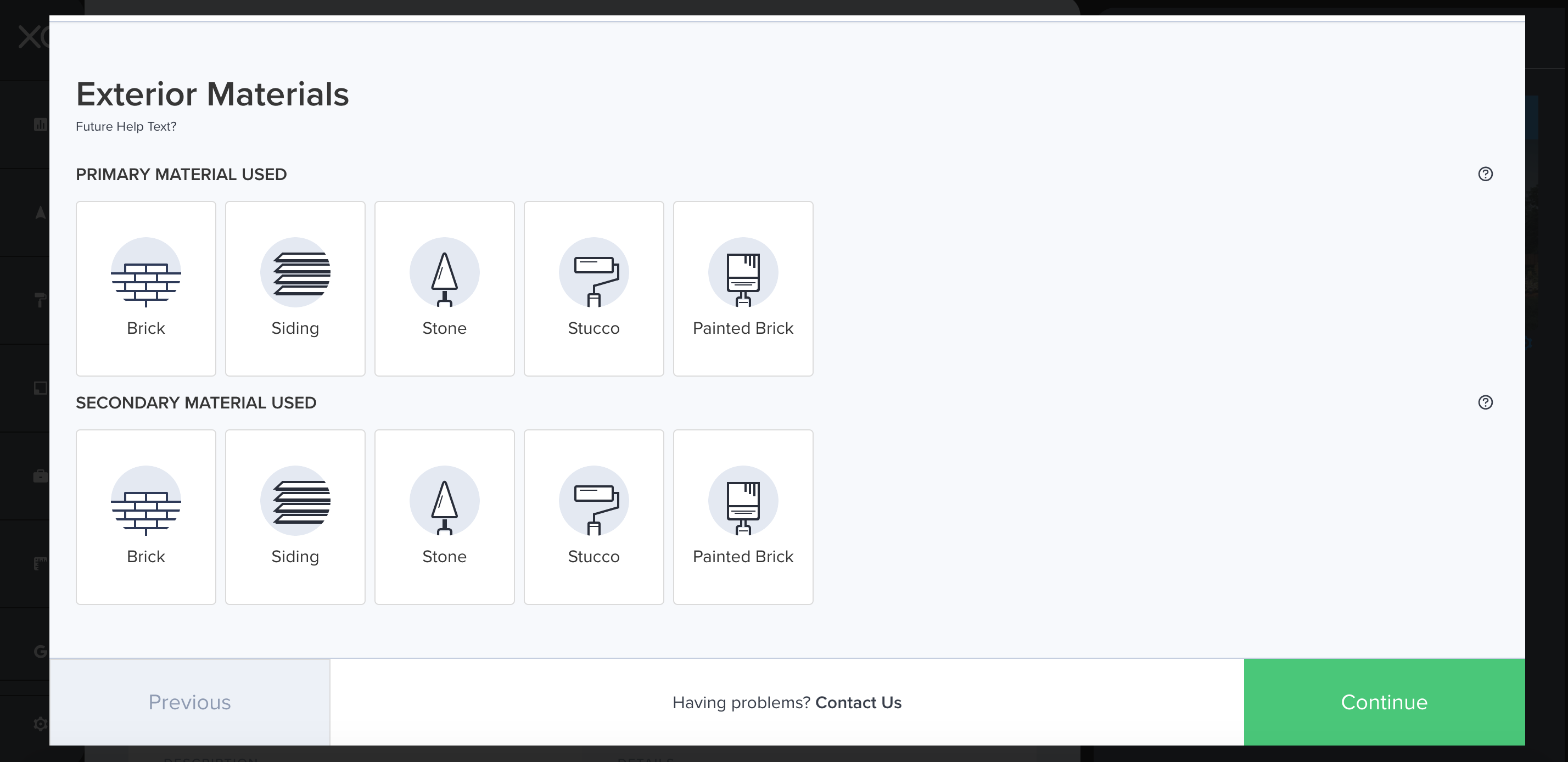The height and width of the screenshot is (762, 1568).
Task: Open the Contact Us link
Action: click(858, 702)
